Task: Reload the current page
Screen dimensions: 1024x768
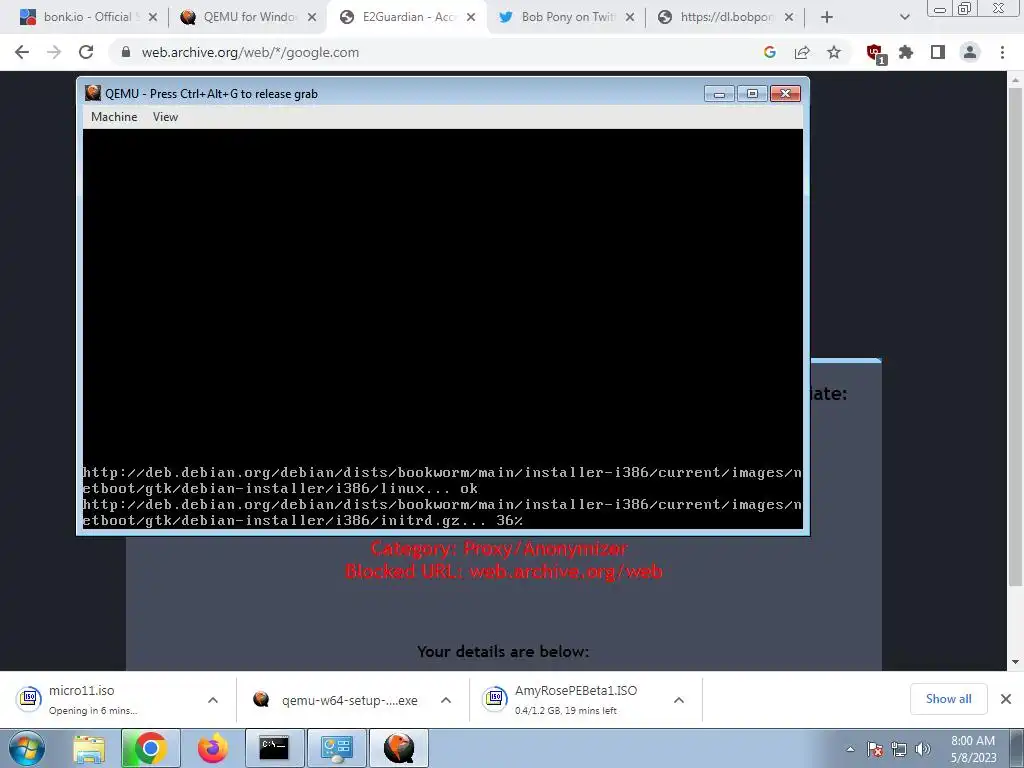Action: [x=86, y=52]
